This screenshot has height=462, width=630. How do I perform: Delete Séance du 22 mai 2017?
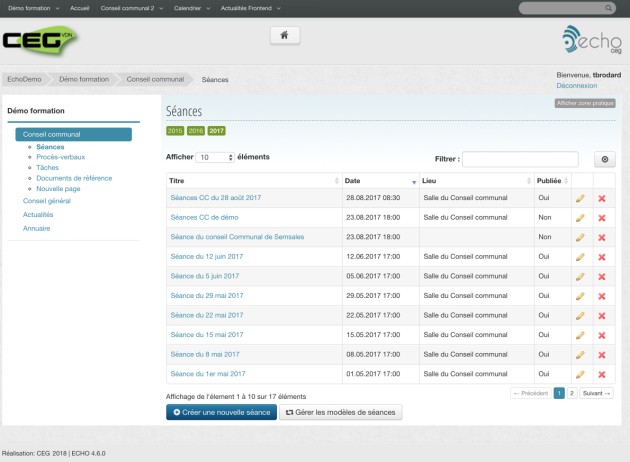(601, 316)
